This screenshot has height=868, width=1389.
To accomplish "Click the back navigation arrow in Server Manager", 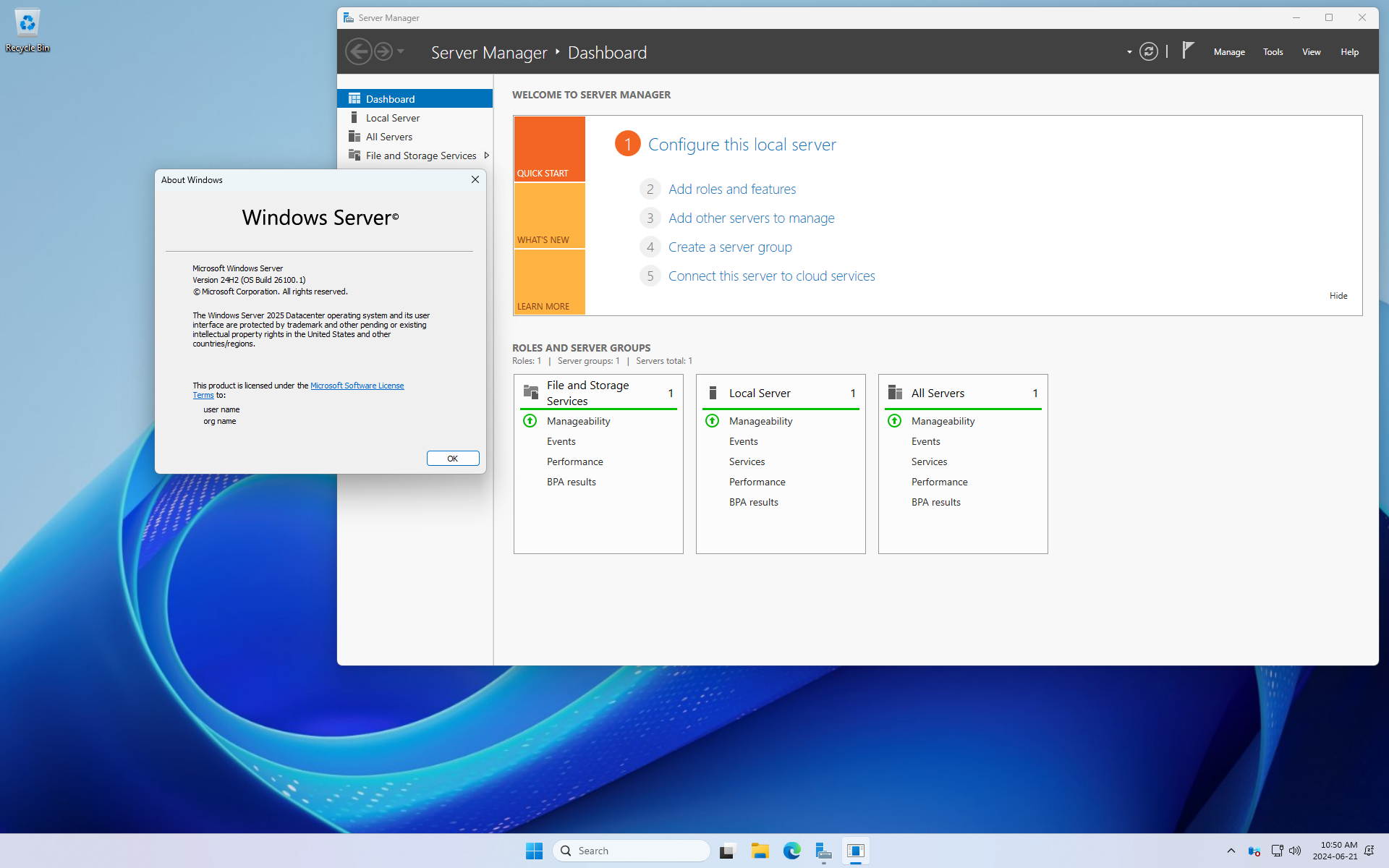I will pos(359,51).
